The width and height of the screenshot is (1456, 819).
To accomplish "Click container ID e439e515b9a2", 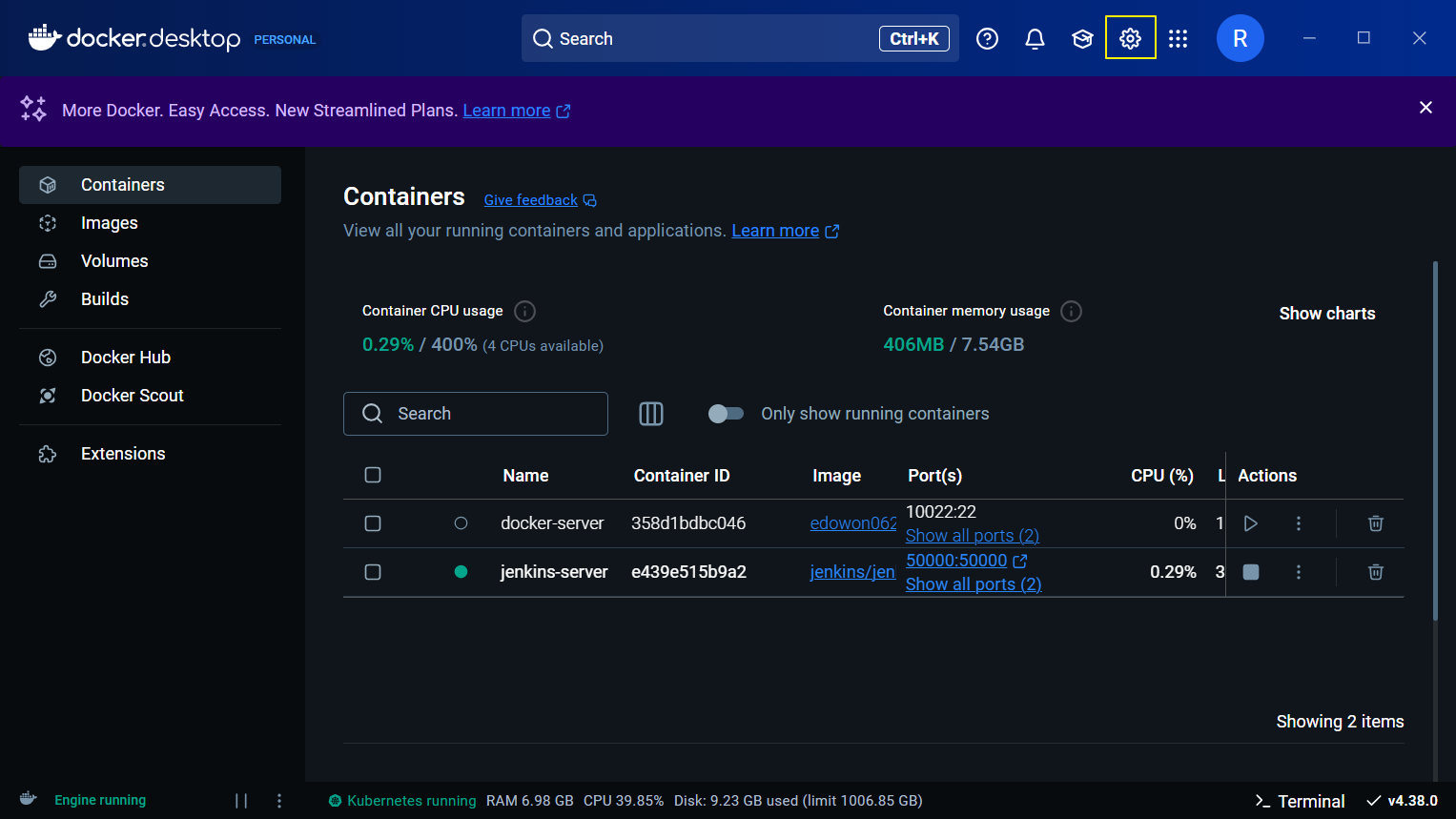I will click(688, 572).
